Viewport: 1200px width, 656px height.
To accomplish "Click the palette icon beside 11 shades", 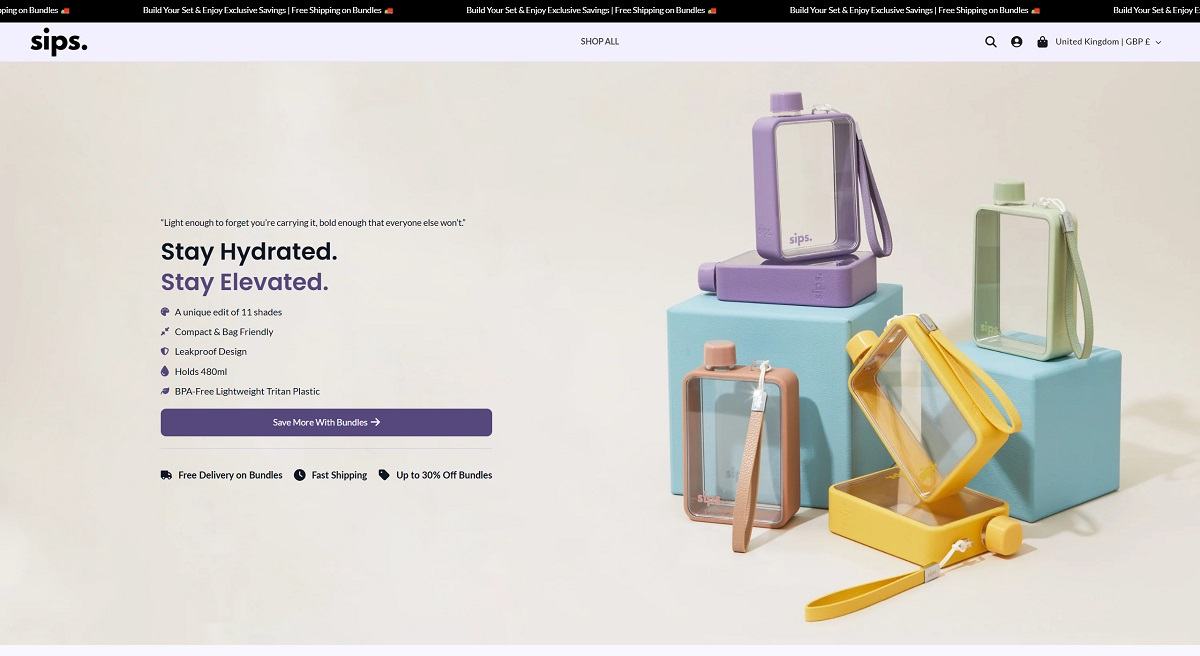I will click(x=165, y=312).
